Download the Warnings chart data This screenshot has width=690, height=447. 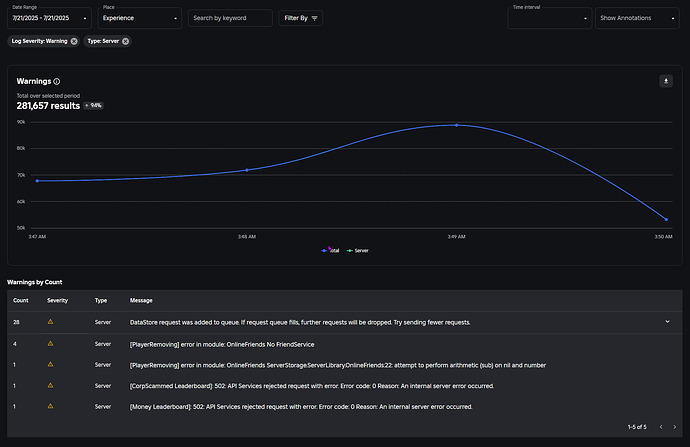point(666,81)
